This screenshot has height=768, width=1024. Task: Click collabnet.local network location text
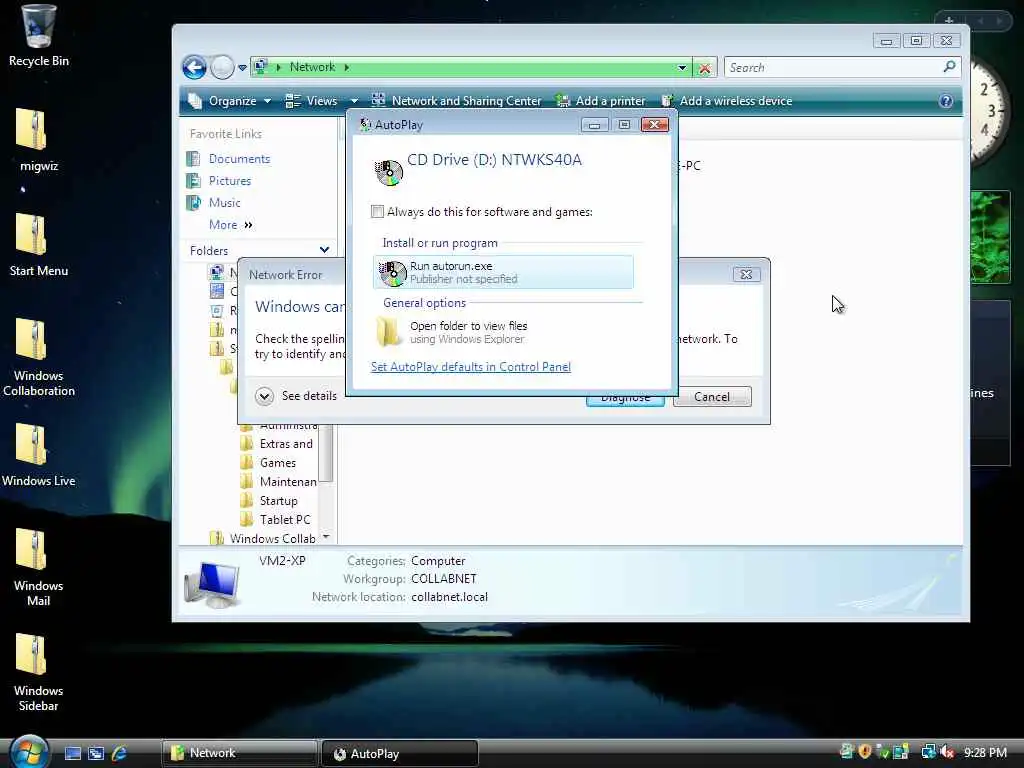pyautogui.click(x=449, y=597)
